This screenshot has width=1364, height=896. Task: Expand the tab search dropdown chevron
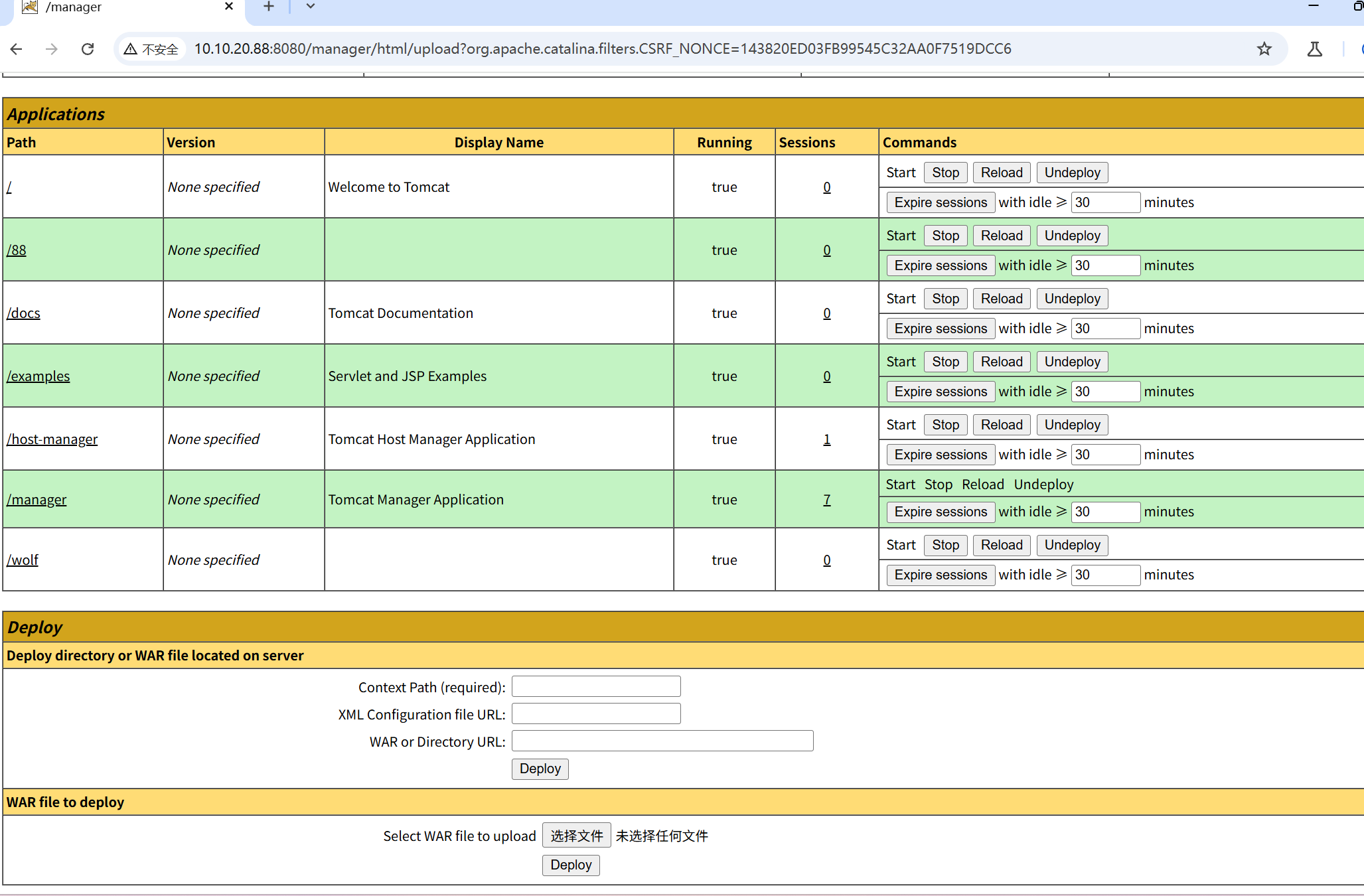pyautogui.click(x=310, y=7)
